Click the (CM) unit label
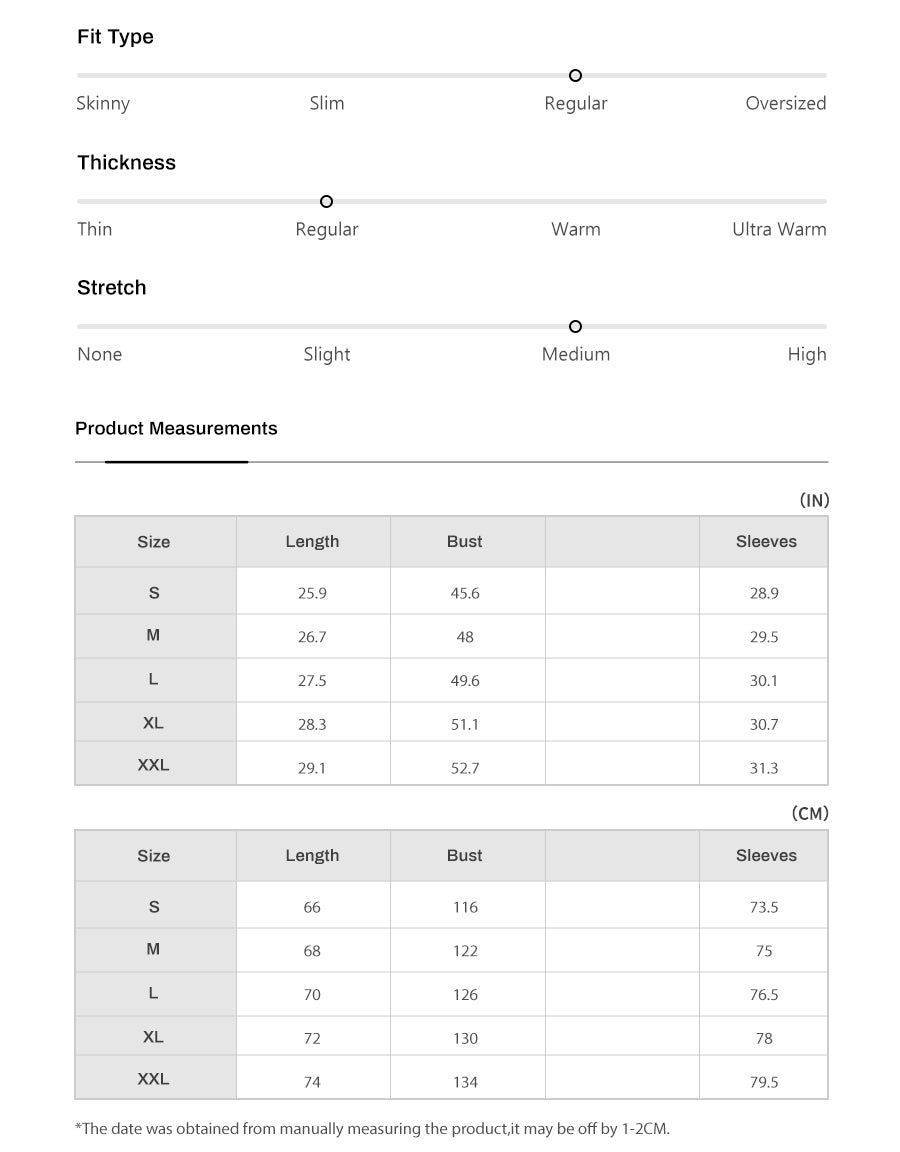Screen dimensions: 900x1152 coord(810,814)
